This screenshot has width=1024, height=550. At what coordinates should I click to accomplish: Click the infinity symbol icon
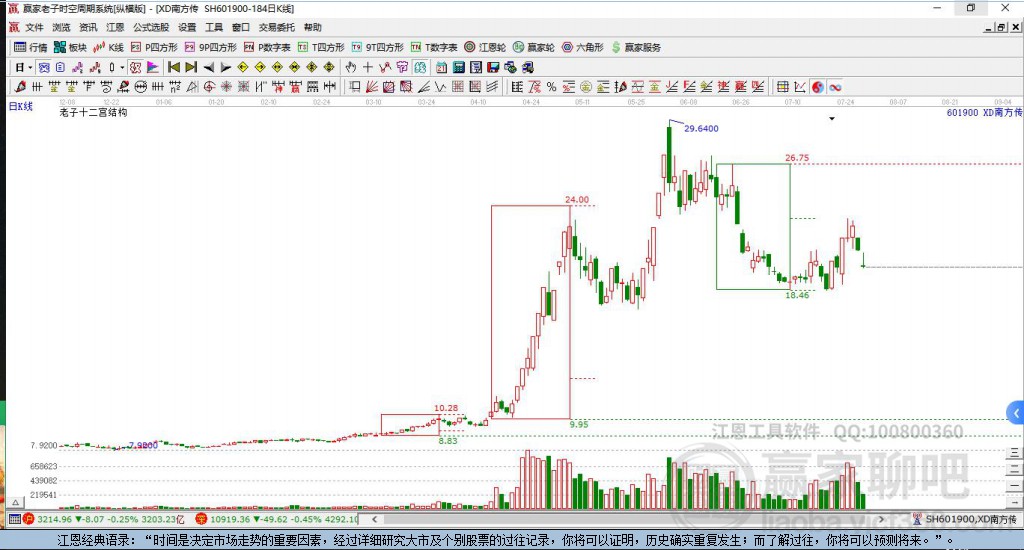click(x=835, y=87)
